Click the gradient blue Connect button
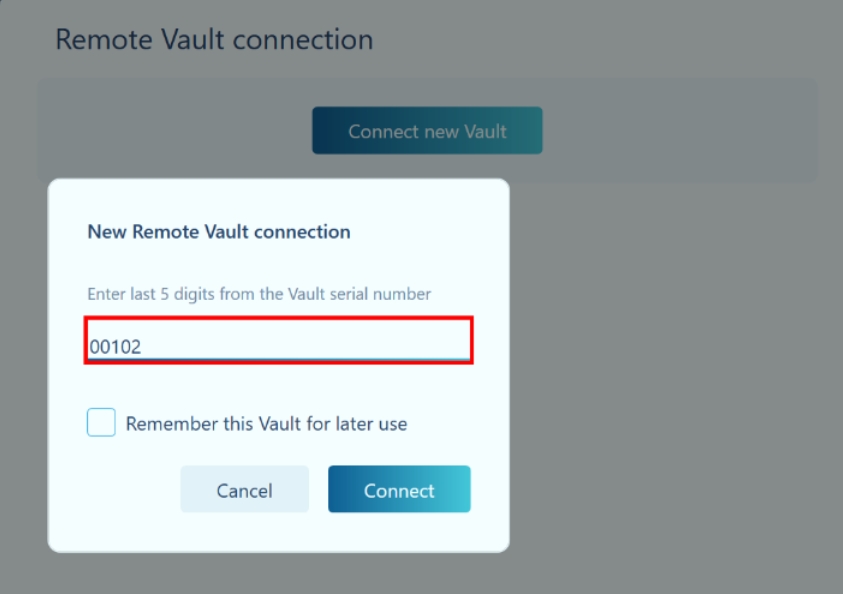The width and height of the screenshot is (843, 594). tap(399, 489)
